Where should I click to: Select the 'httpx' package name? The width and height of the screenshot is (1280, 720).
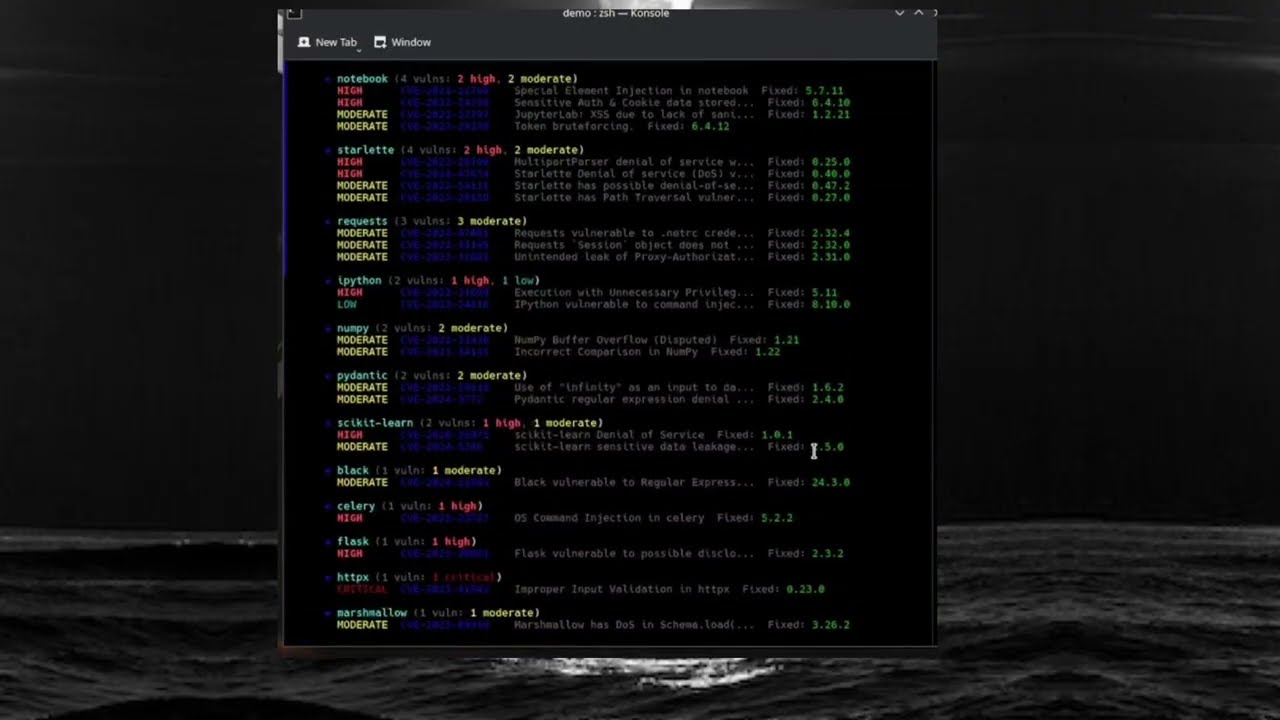coord(353,578)
